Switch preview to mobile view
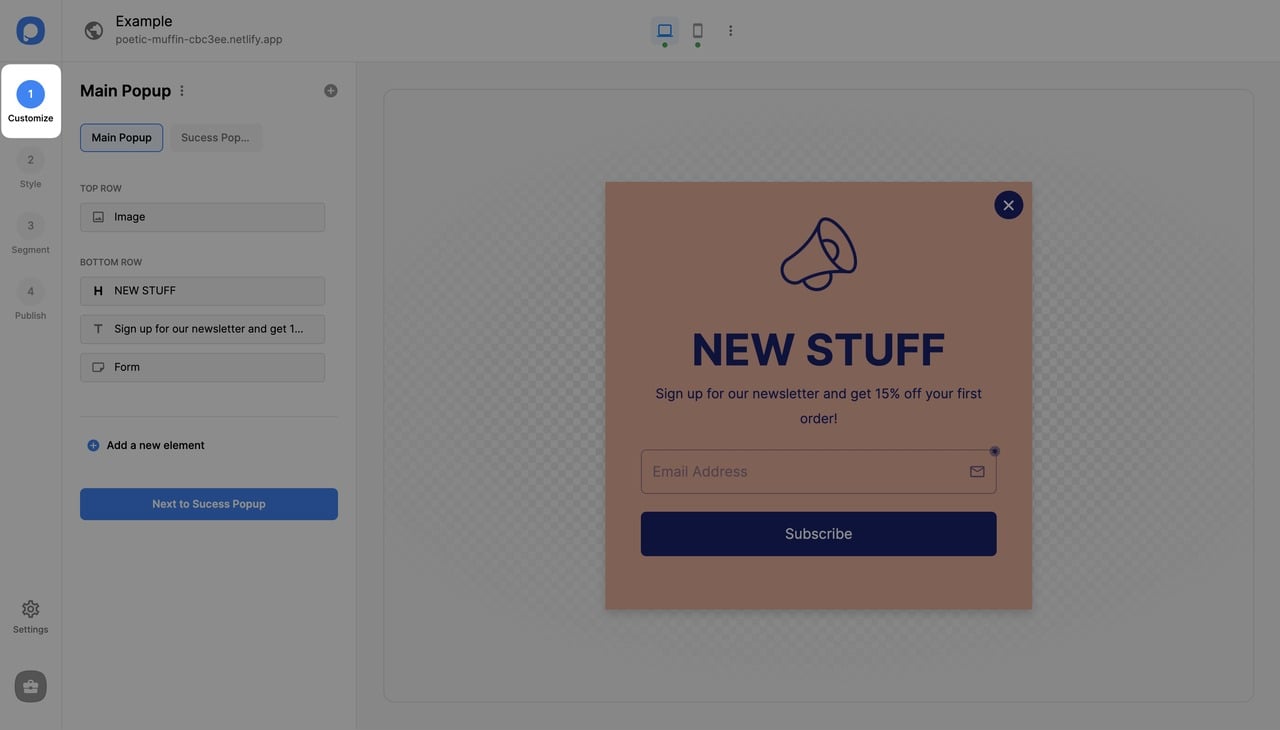 point(697,30)
